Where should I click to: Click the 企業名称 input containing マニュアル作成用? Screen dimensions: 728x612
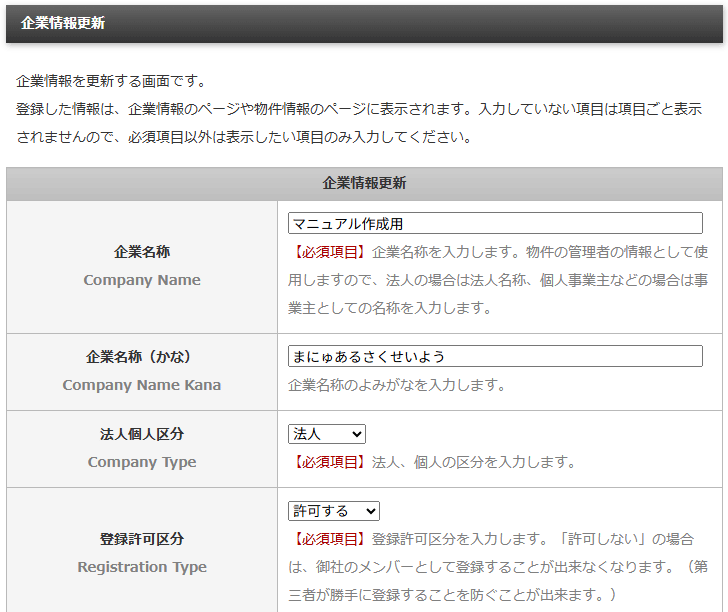pyautogui.click(x=495, y=223)
